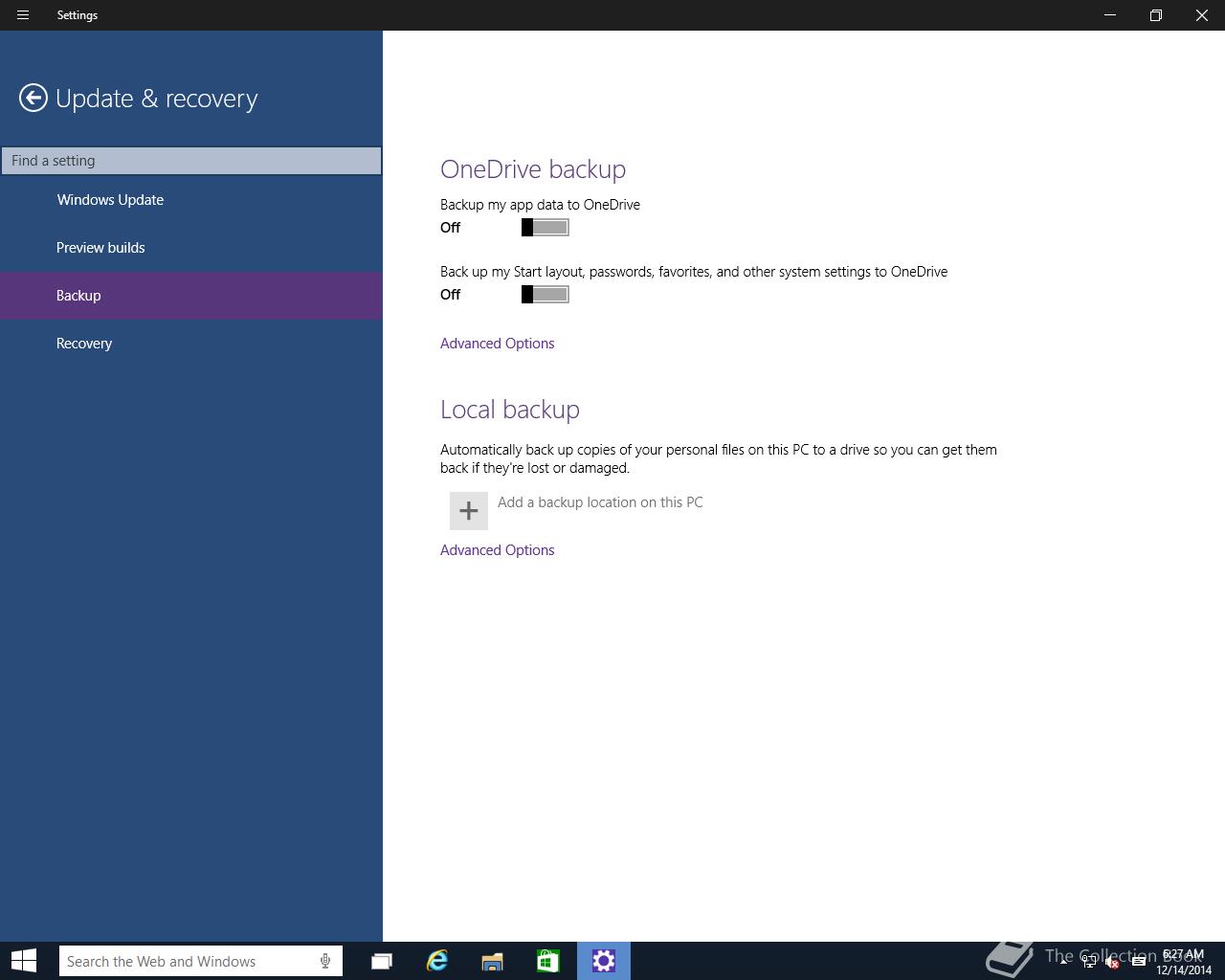Click the Local backup heading
This screenshot has height=980, width=1225.
click(x=510, y=410)
